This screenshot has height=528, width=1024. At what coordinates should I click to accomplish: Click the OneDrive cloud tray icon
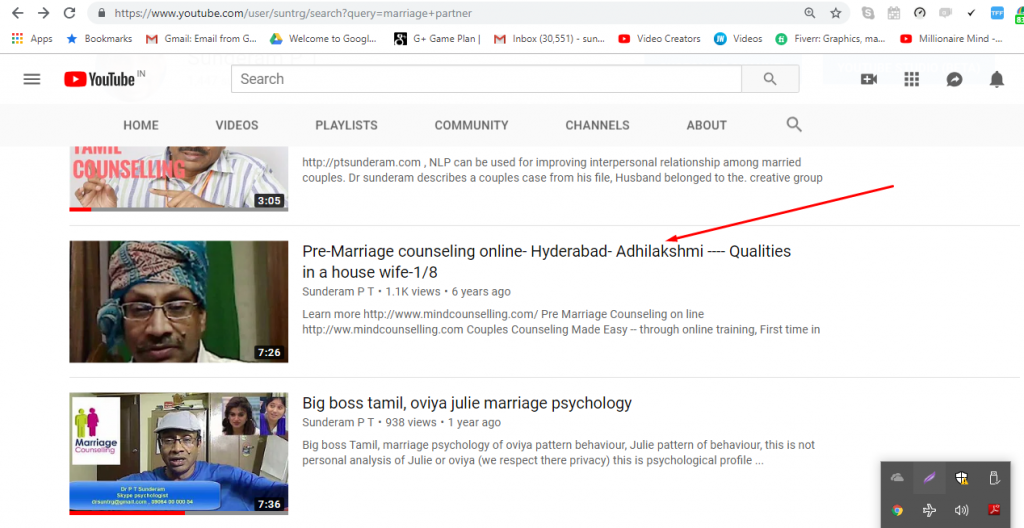897,478
